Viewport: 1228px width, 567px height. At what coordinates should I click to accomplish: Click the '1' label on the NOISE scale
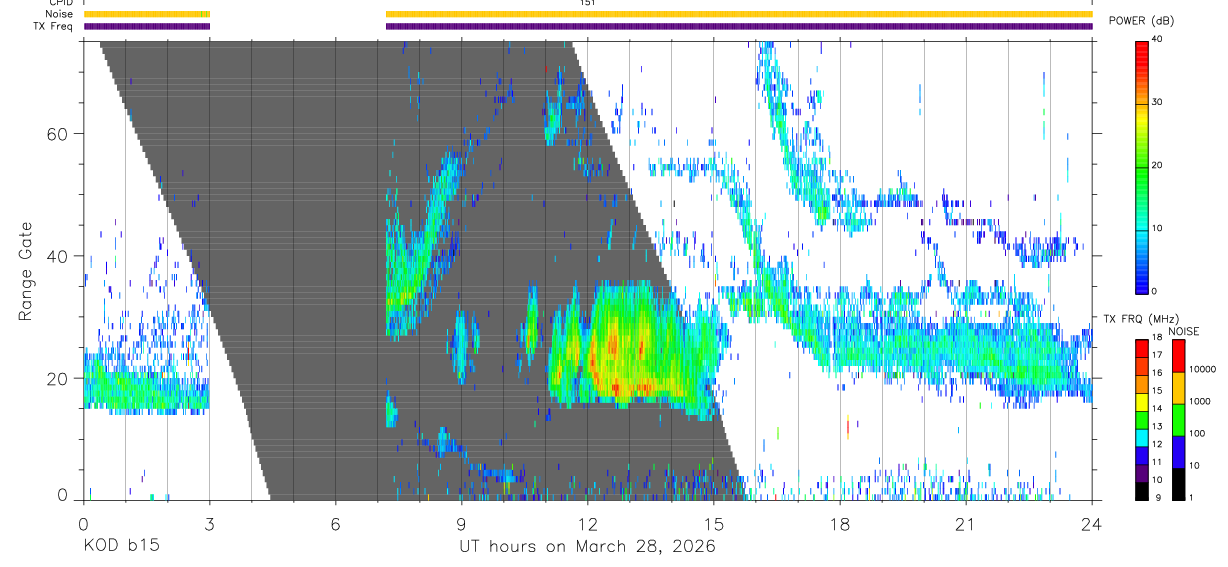tap(1192, 498)
